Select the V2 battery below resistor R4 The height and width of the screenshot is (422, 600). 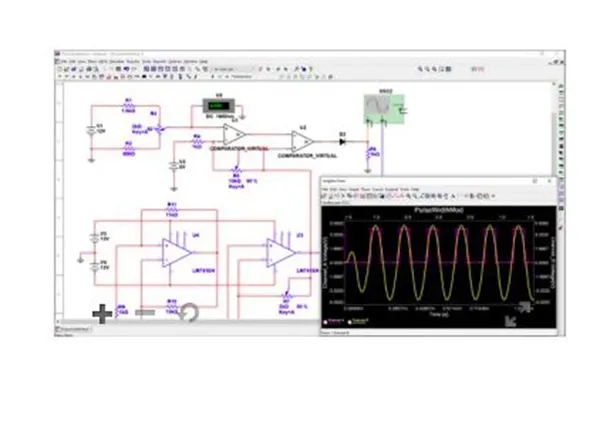tap(174, 165)
